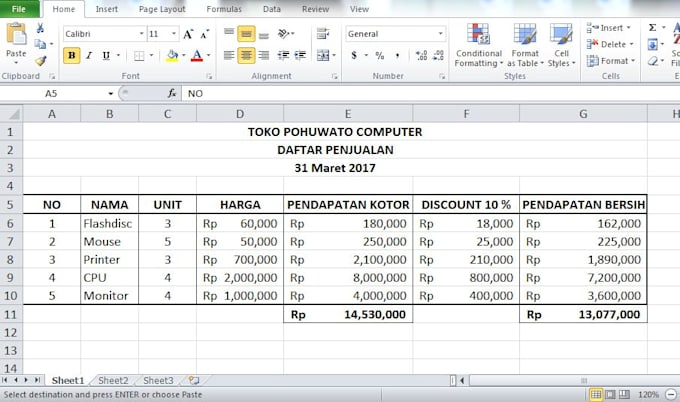Click the Wrap Text icon

[x=323, y=33]
